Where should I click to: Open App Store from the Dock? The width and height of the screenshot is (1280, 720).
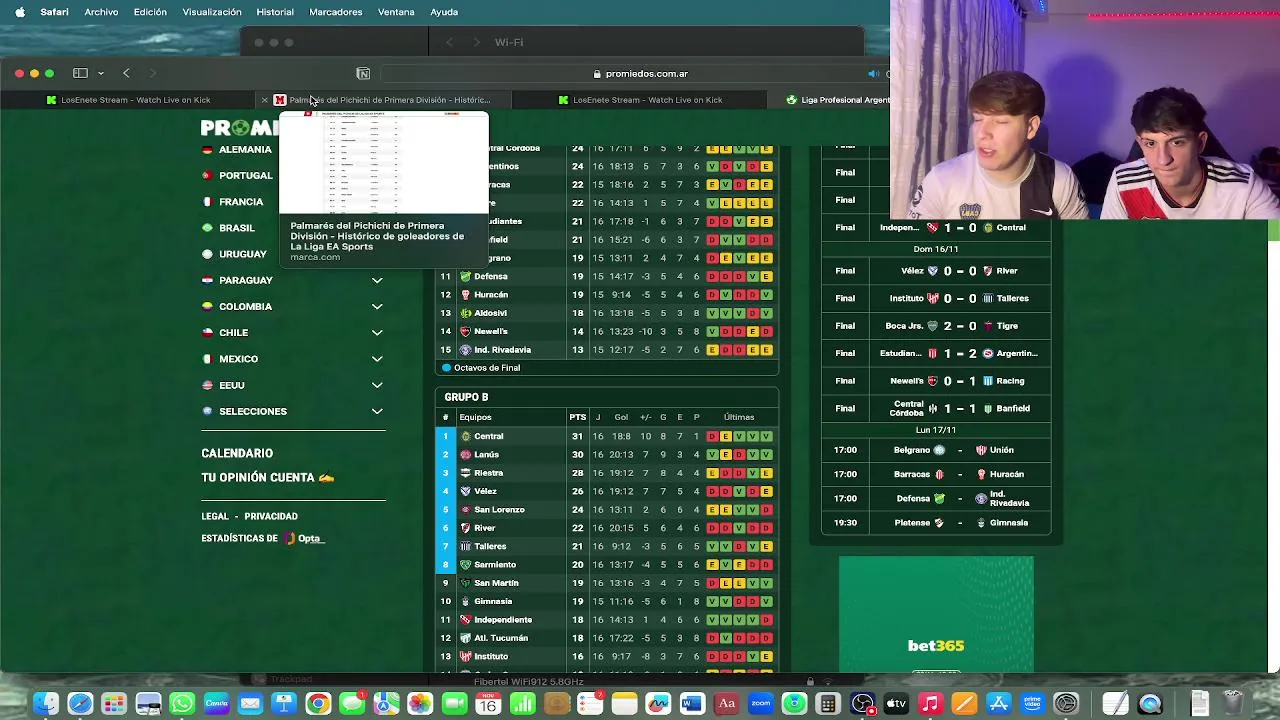pyautogui.click(x=998, y=704)
